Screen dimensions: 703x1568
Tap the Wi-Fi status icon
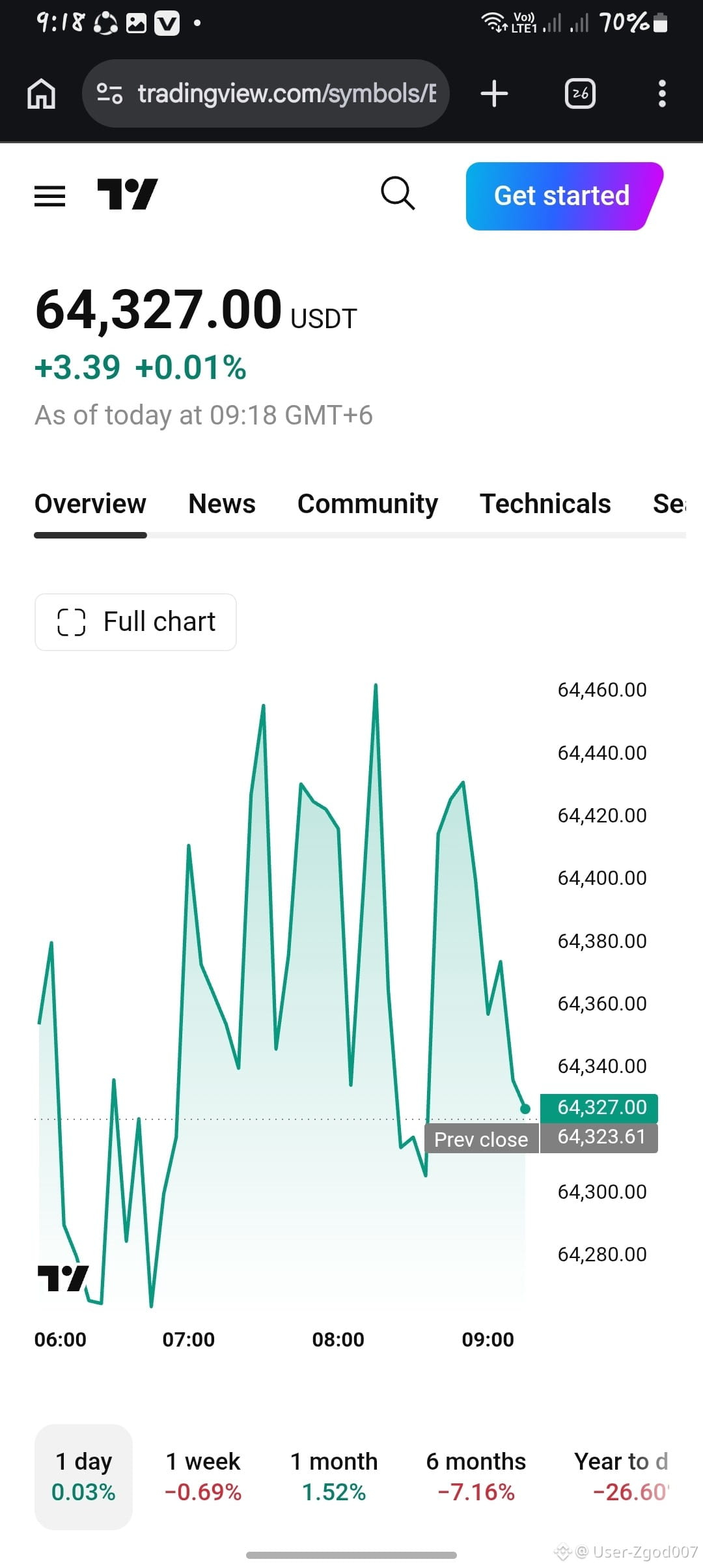click(493, 22)
